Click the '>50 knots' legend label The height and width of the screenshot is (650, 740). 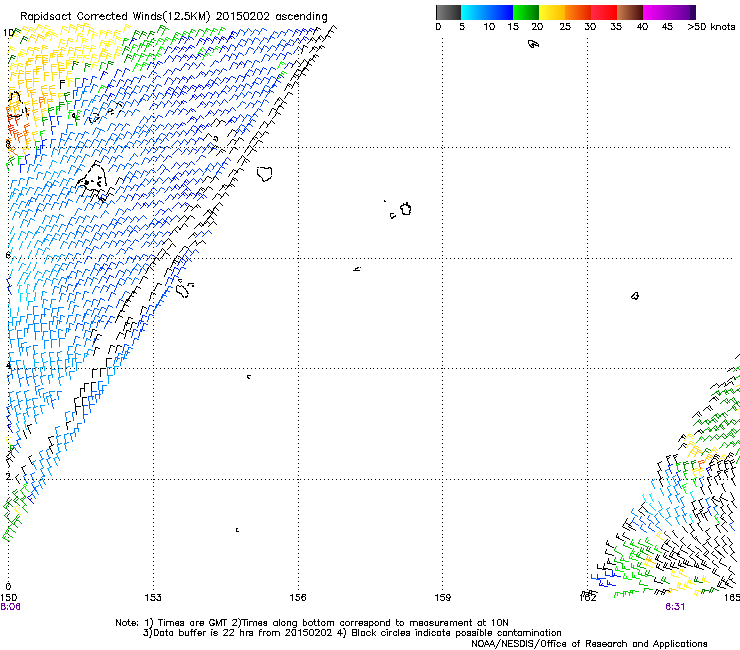[711, 26]
